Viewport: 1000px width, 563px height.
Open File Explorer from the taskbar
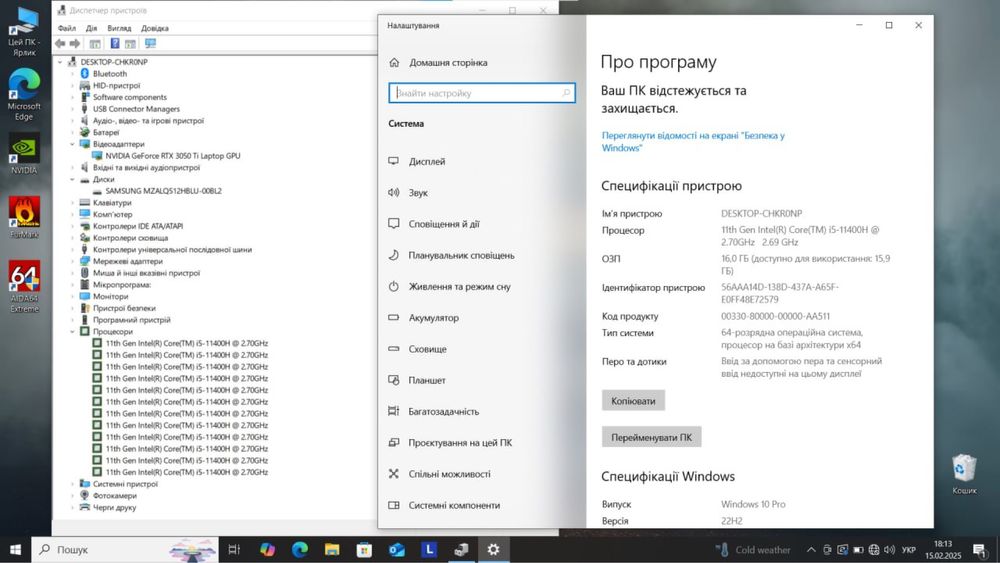coord(332,550)
